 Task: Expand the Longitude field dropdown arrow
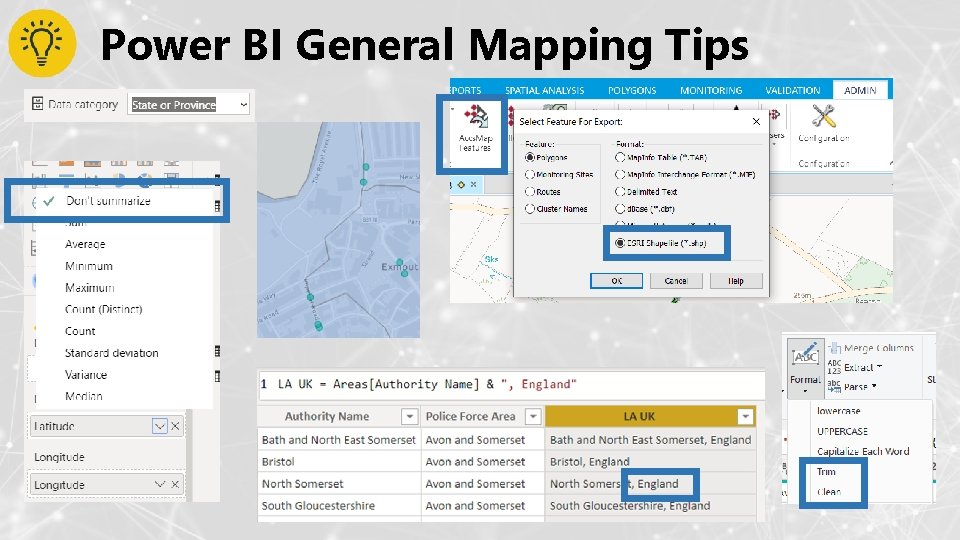160,484
